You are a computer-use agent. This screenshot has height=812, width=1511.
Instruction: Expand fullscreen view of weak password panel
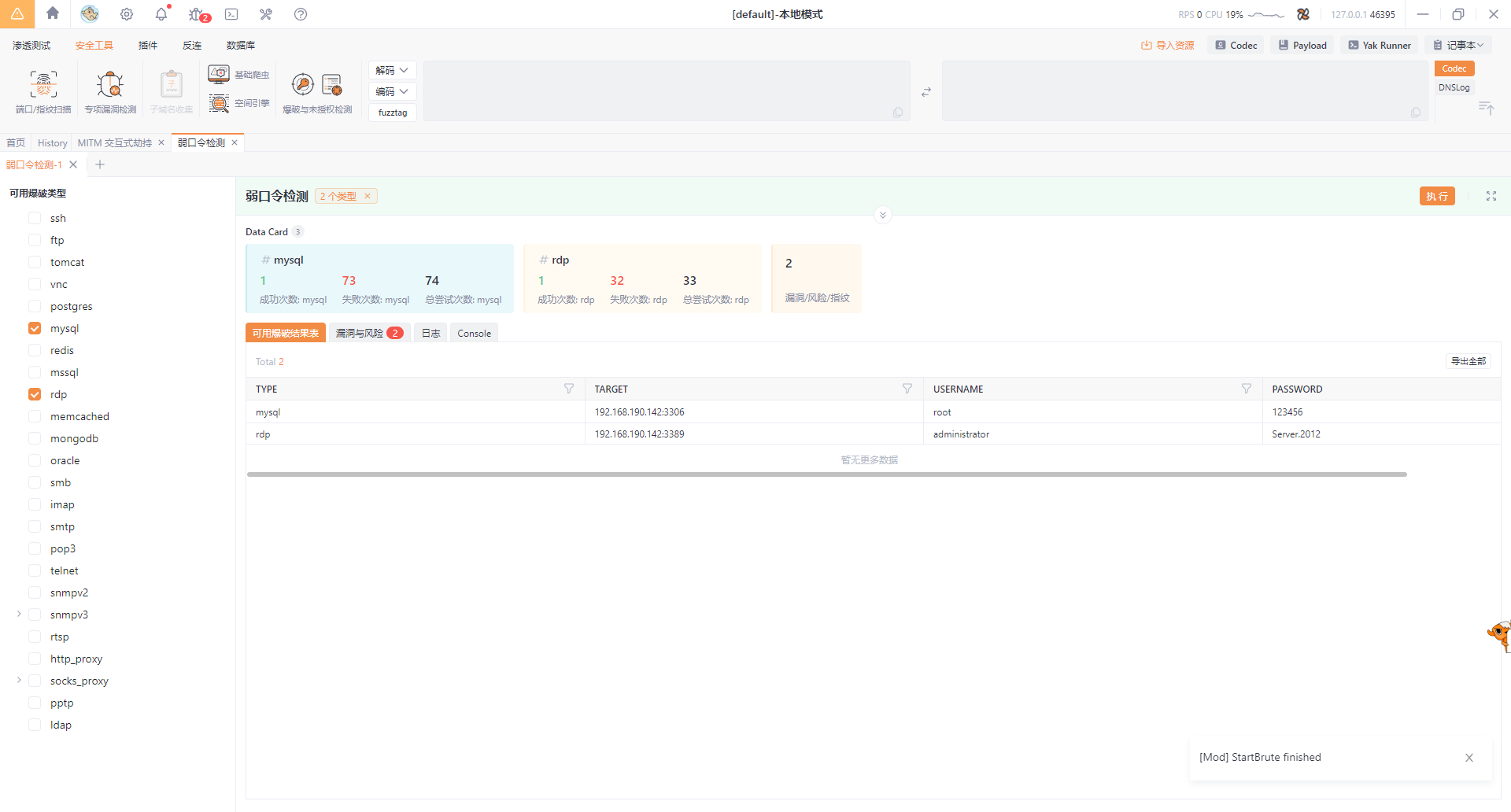[x=1491, y=196]
